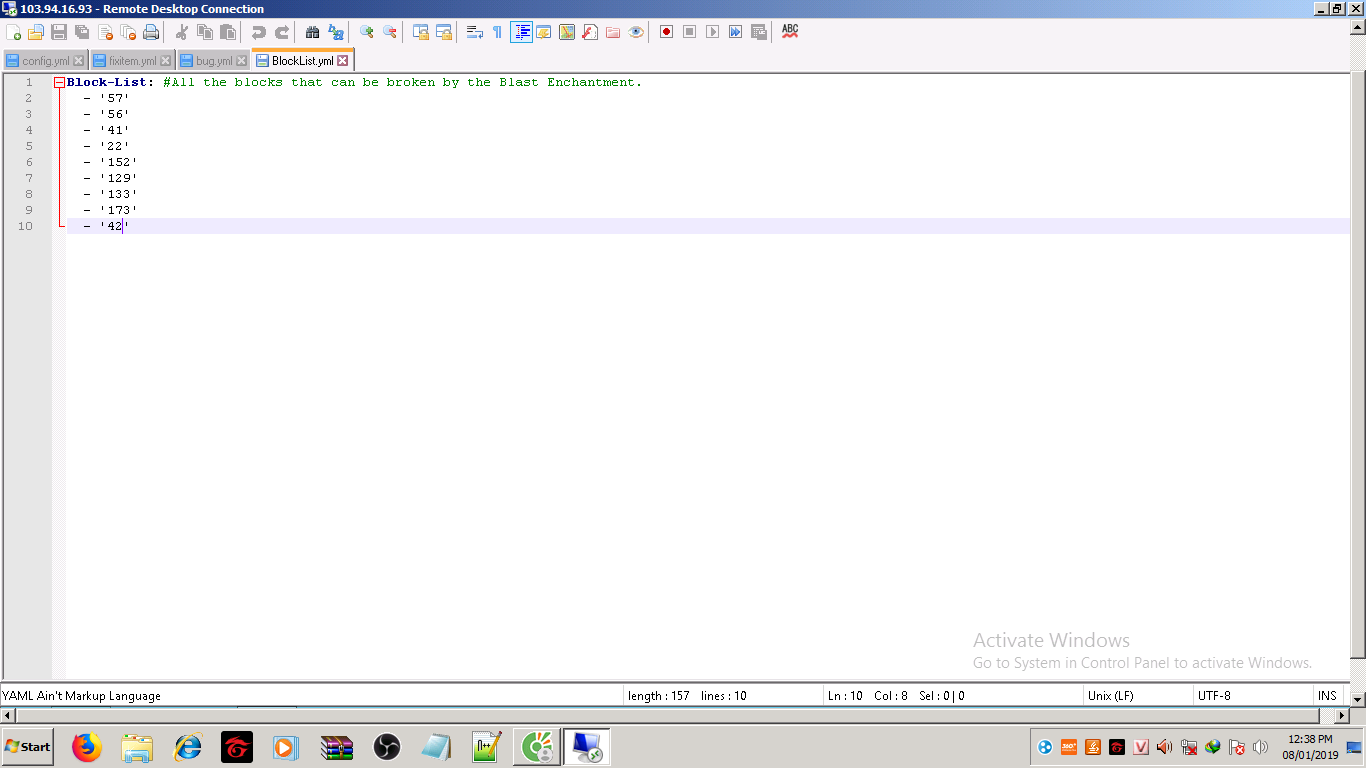Image resolution: width=1366 pixels, height=768 pixels.
Task: Toggle the Show Indent Guide button
Action: (521, 32)
